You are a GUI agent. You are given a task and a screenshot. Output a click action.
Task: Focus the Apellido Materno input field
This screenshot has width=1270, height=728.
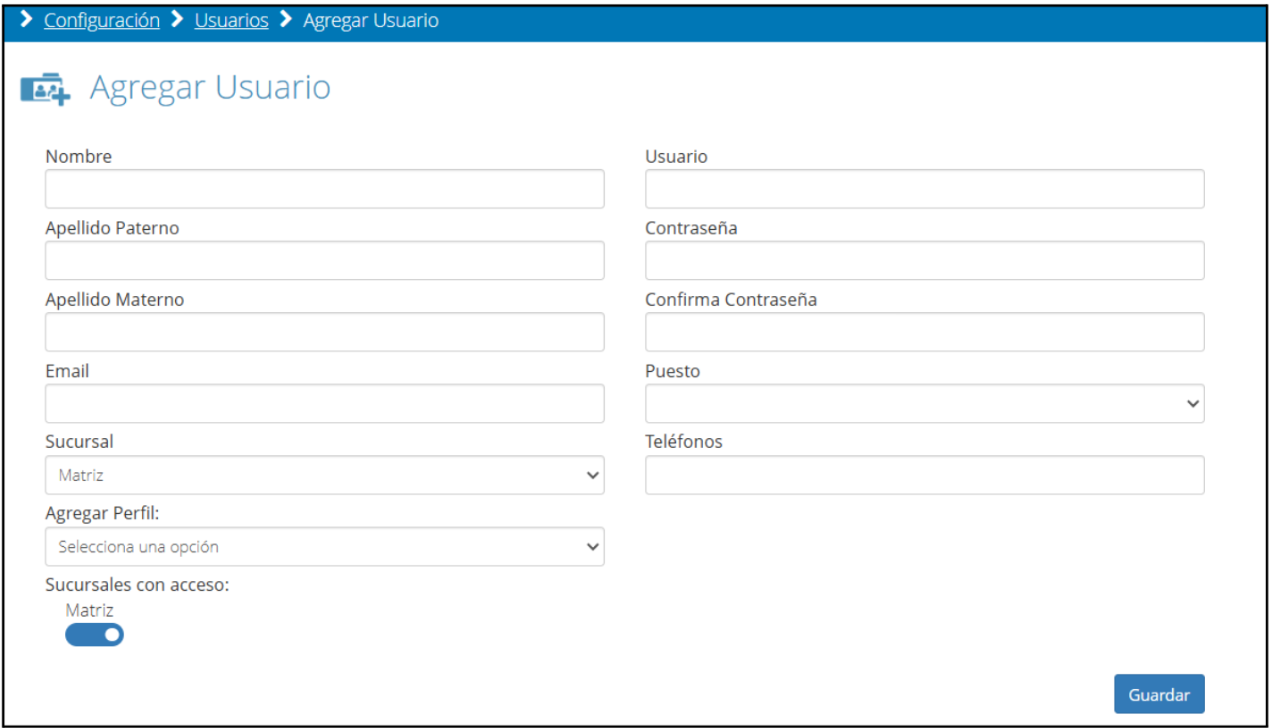pyautogui.click(x=325, y=332)
